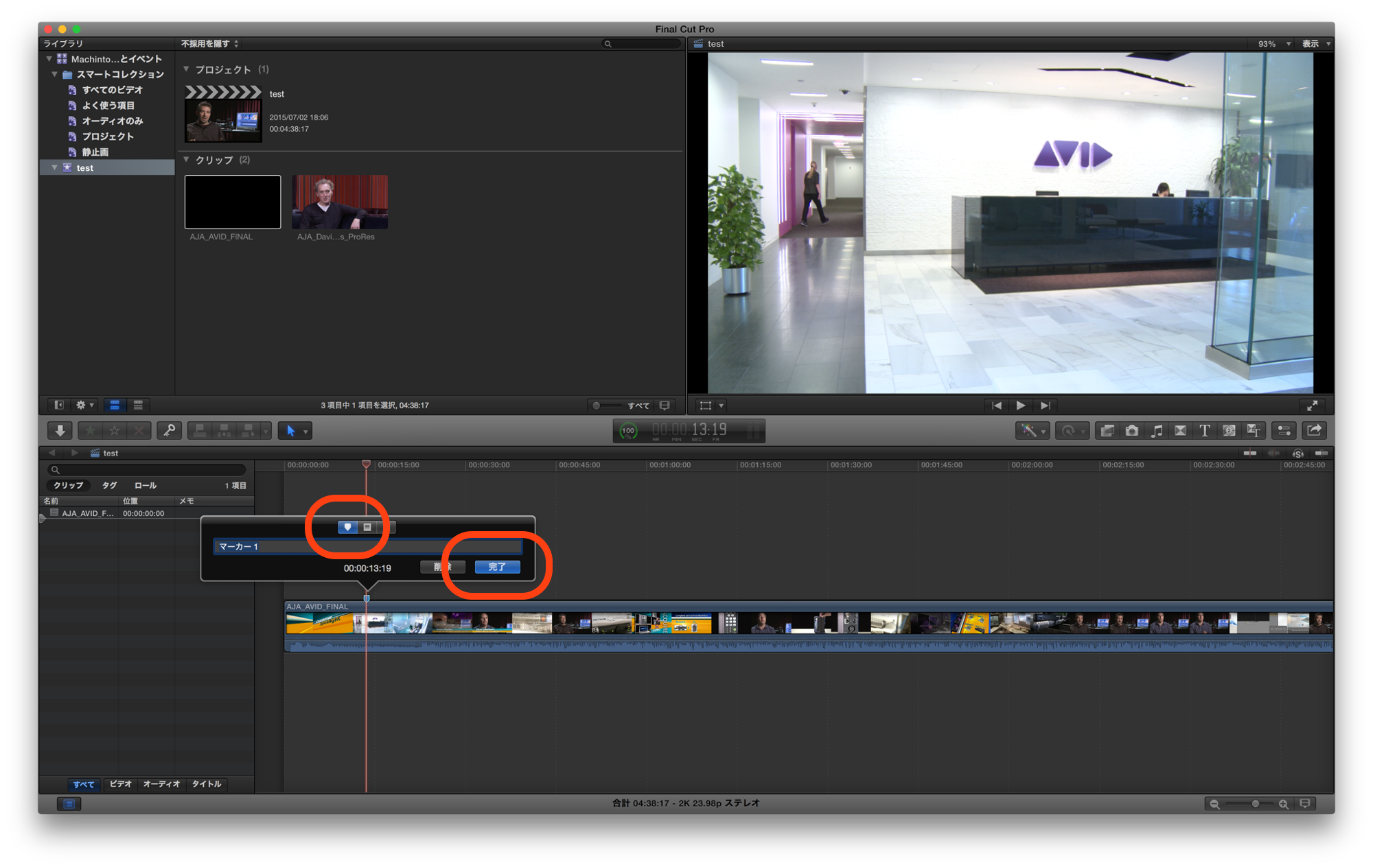Mark selection as Favorite with green star
Image resolution: width=1373 pixels, height=868 pixels.
point(90,431)
